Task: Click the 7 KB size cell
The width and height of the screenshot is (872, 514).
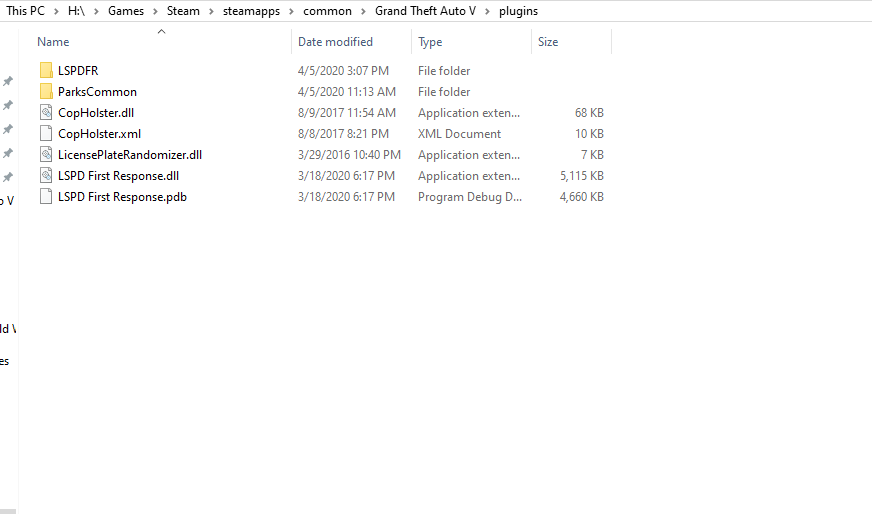Action: [592, 155]
